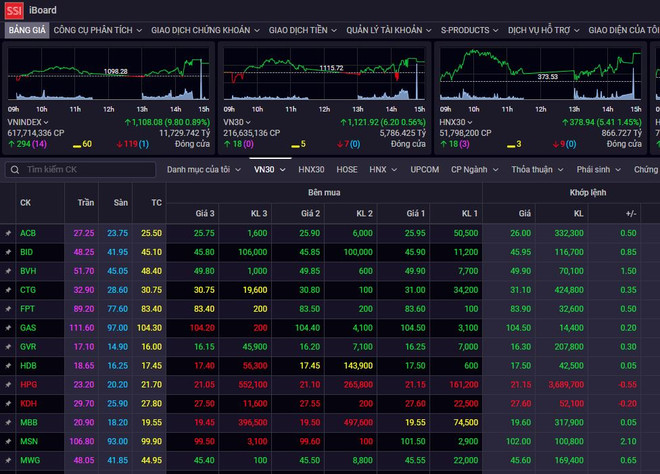The width and height of the screenshot is (660, 474).
Task: Click the SSI logo icon
Action: tap(15, 10)
